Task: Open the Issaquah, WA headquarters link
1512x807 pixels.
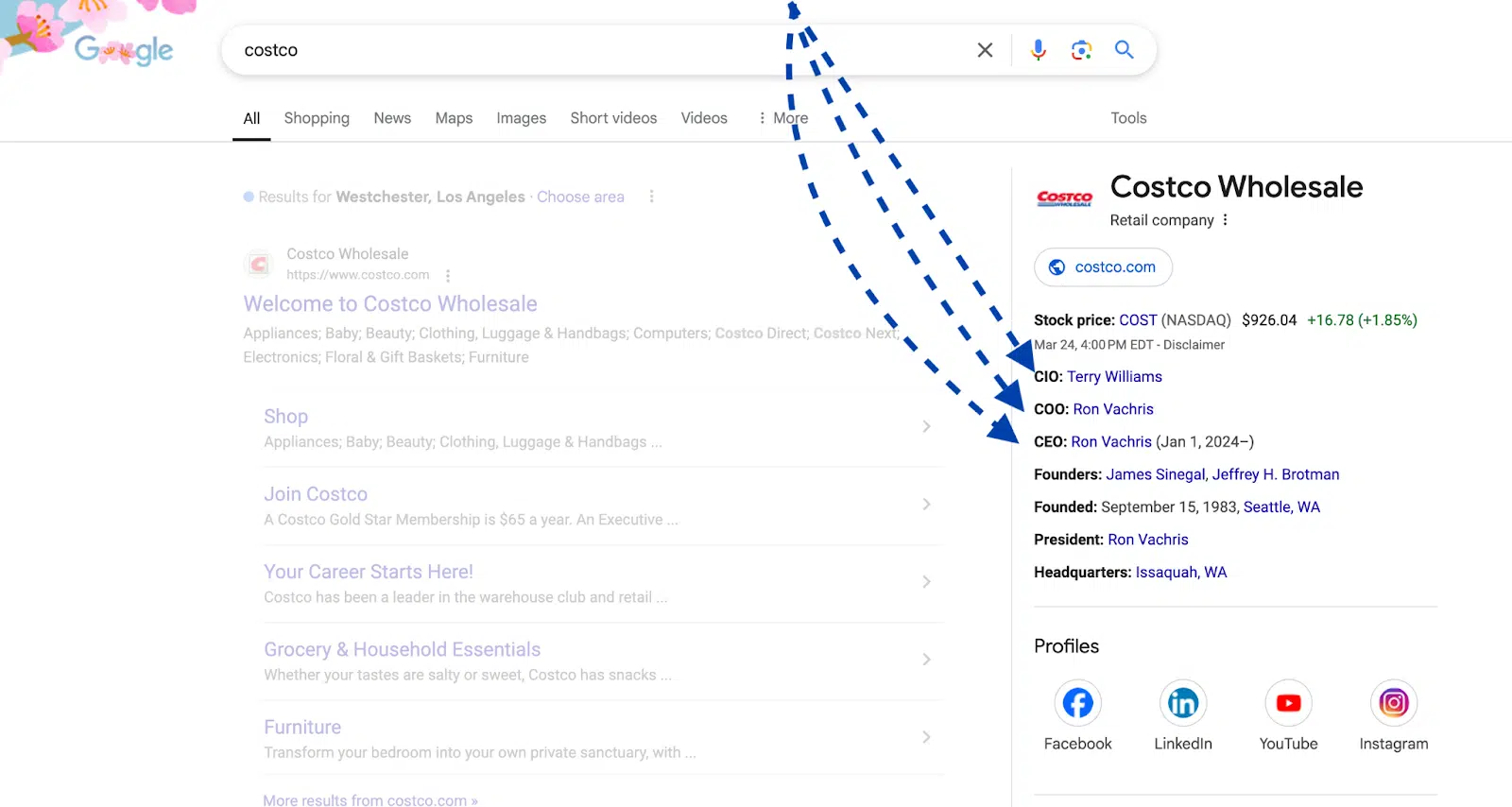Action: 1181,572
